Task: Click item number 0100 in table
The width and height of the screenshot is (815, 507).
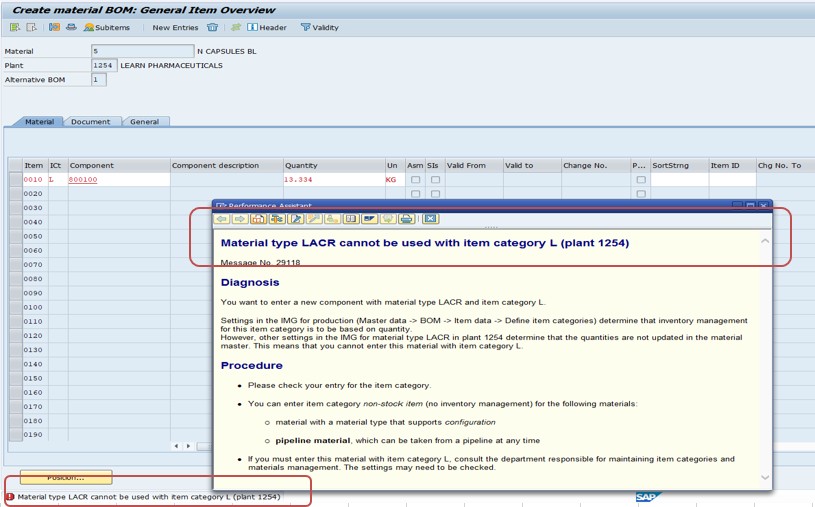Action: [33, 307]
